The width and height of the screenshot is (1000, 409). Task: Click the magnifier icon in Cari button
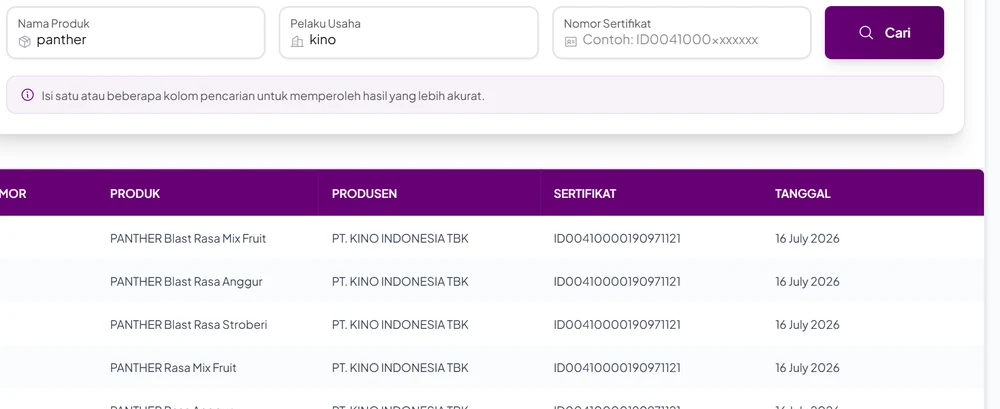865,33
